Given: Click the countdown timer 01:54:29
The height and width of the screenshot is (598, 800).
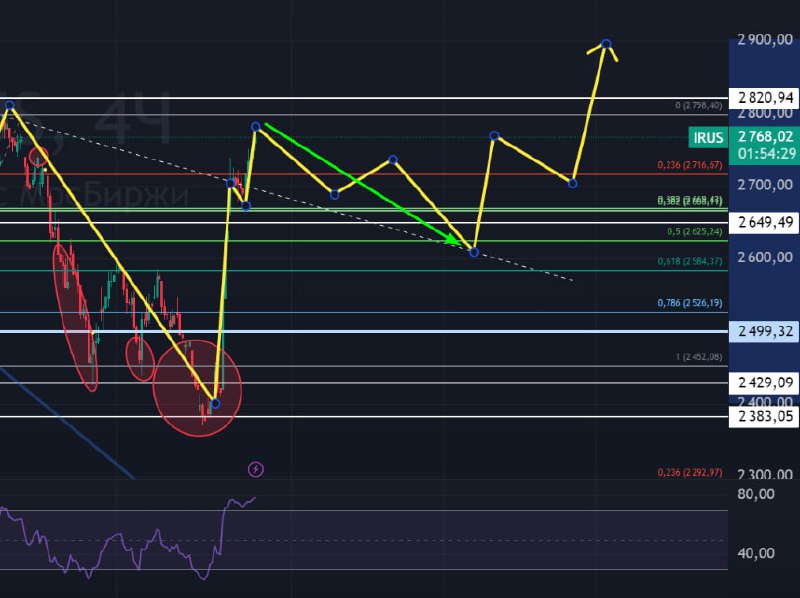Looking at the screenshot, I should 766,154.
